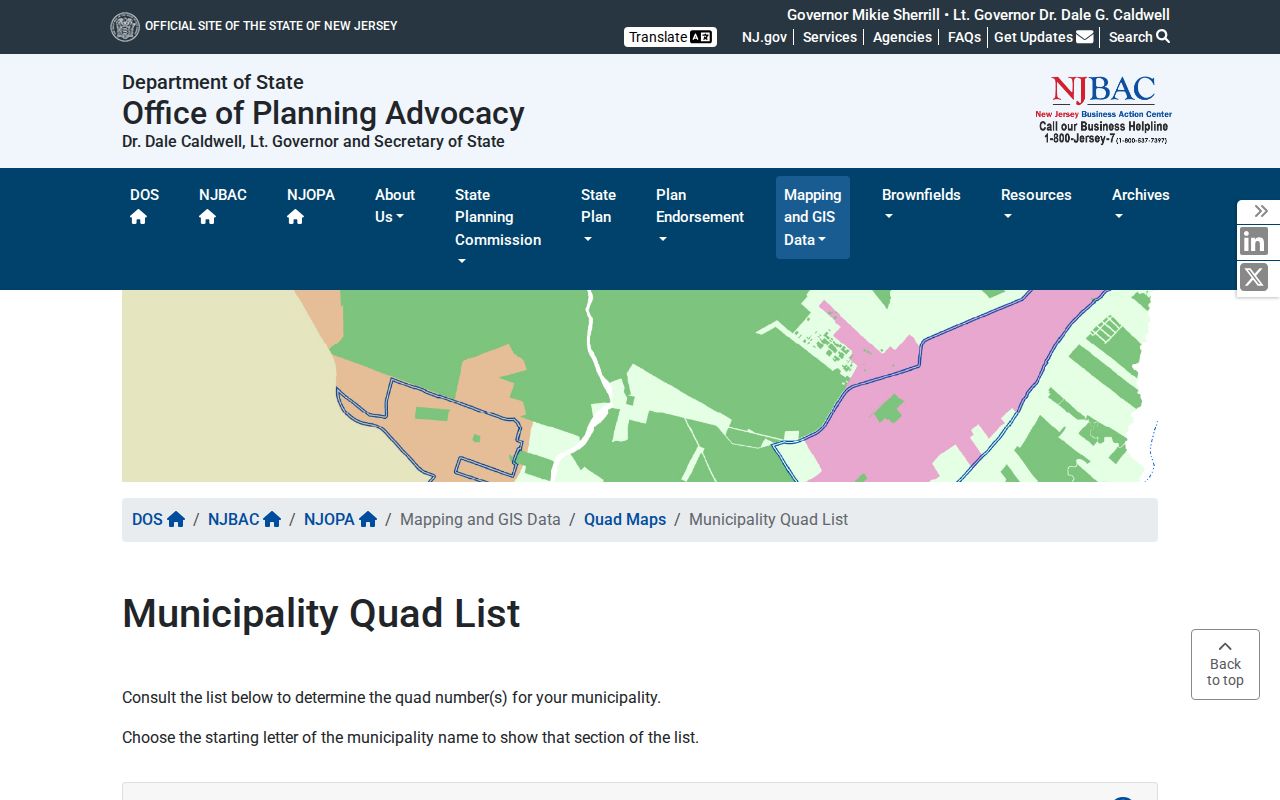The height and width of the screenshot is (800, 1280).
Task: Share on X (Twitter) icon
Action: click(1254, 277)
